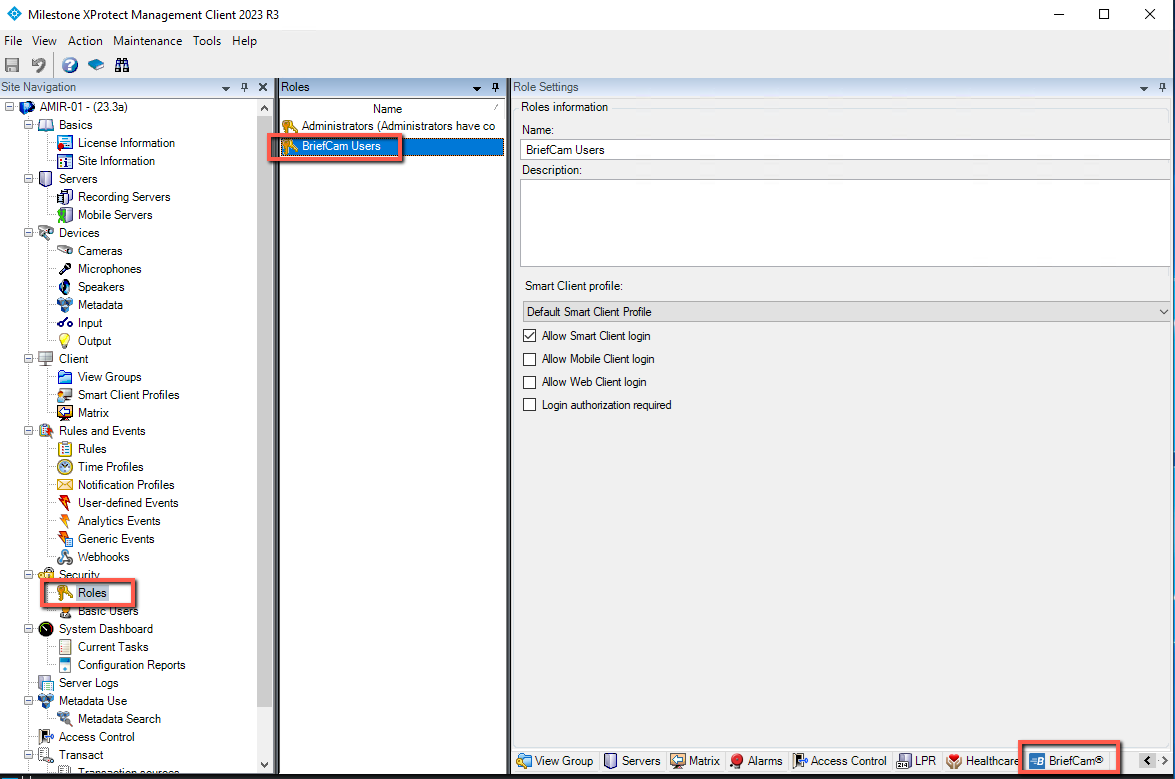Close the Site Navigation panel

[263, 88]
